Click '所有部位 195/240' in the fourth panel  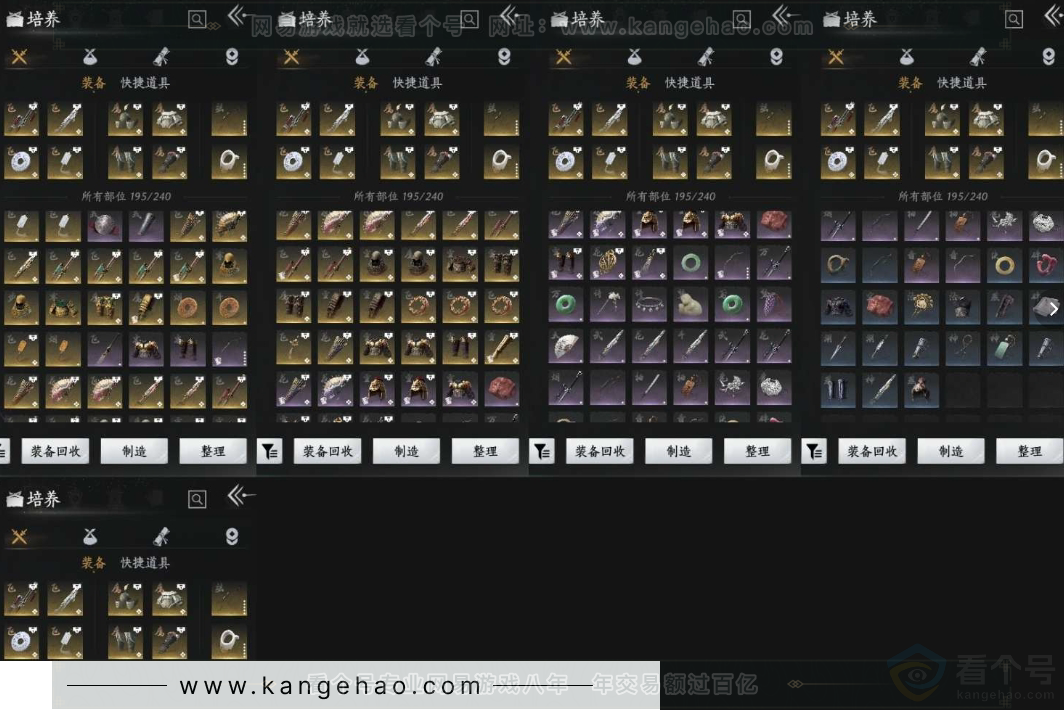tap(943, 196)
